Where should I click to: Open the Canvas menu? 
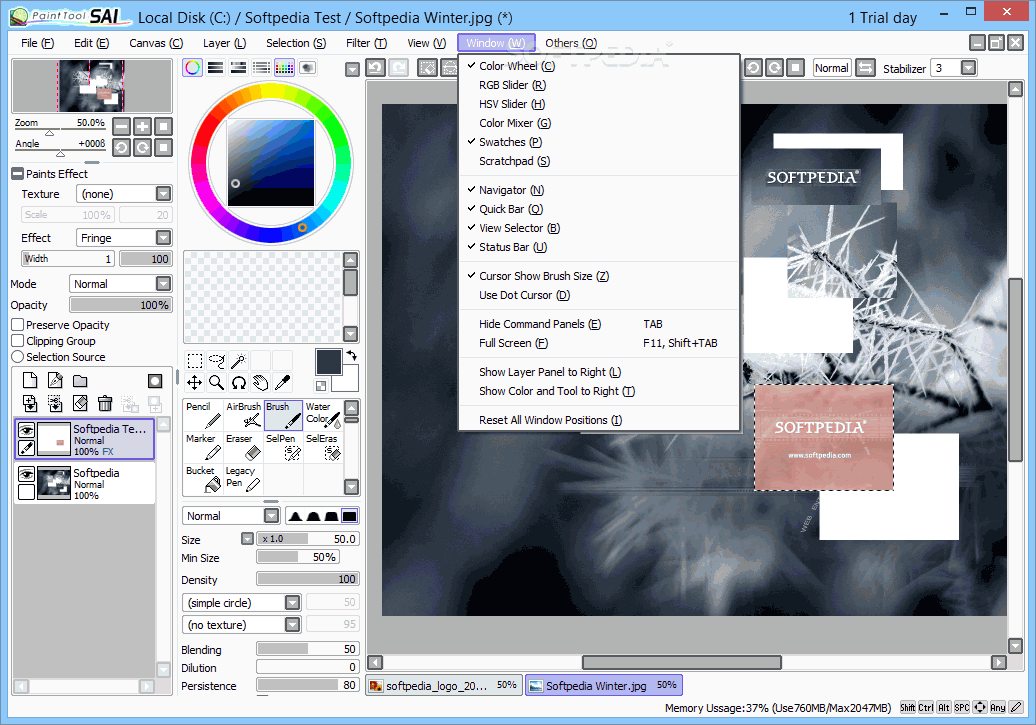[156, 43]
